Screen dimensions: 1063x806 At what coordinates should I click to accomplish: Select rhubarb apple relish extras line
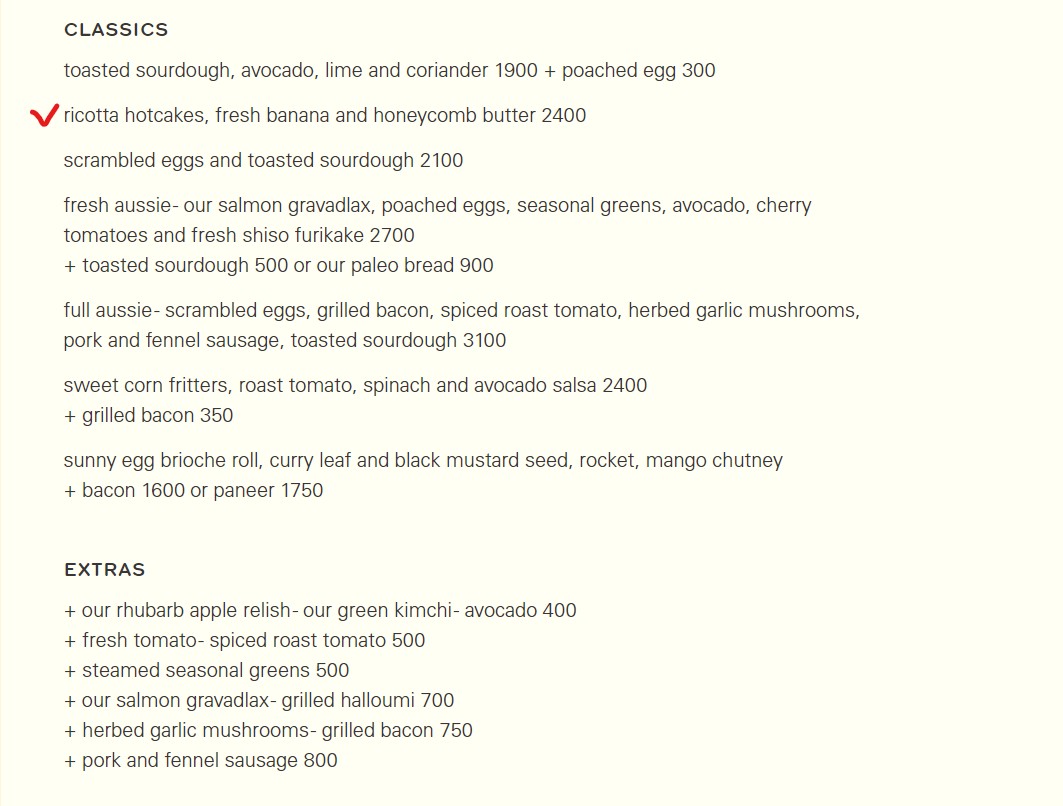pos(320,610)
